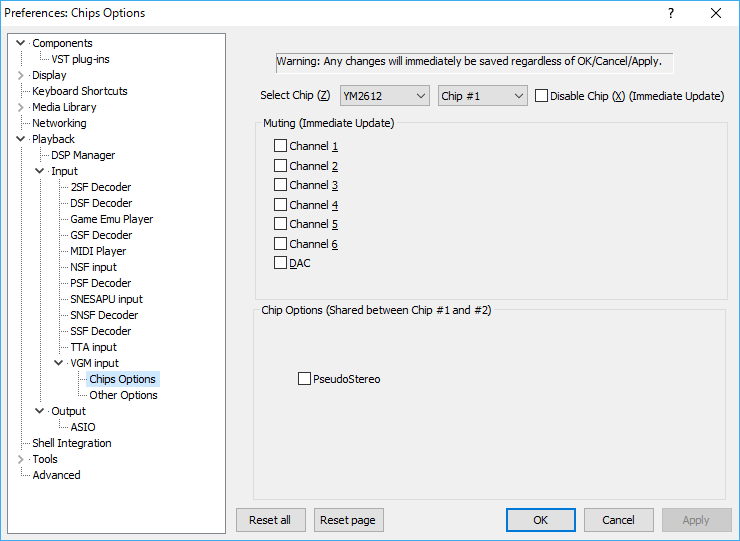Viewport: 740px width, 541px height.
Task: Confirm with the OK button
Action: point(541,520)
